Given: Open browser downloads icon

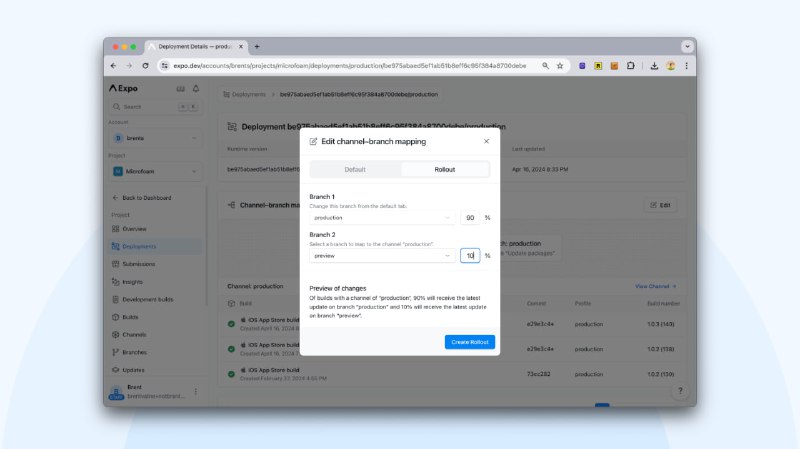Looking at the screenshot, I should [x=654, y=66].
